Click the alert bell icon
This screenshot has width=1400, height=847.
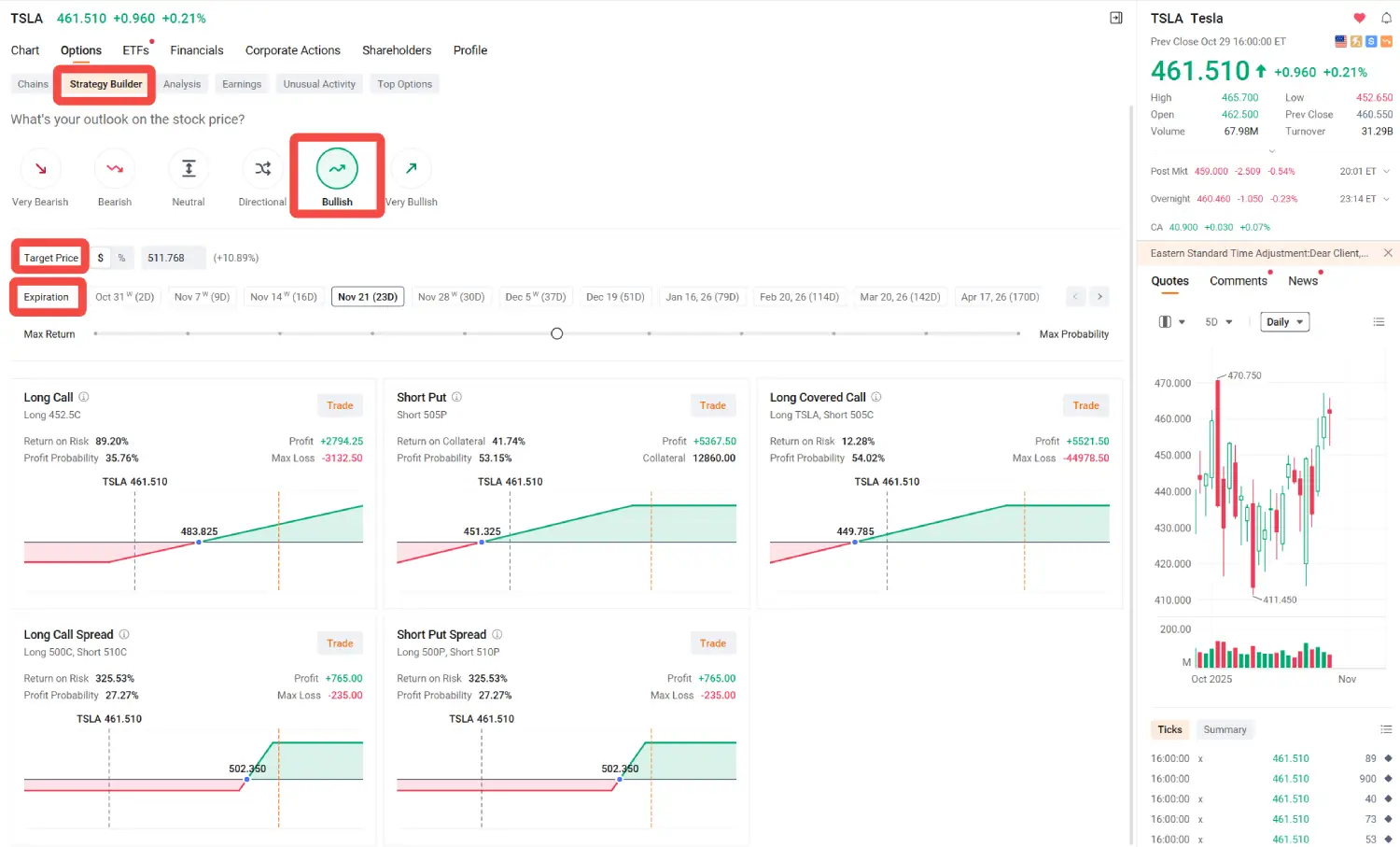tap(1386, 18)
